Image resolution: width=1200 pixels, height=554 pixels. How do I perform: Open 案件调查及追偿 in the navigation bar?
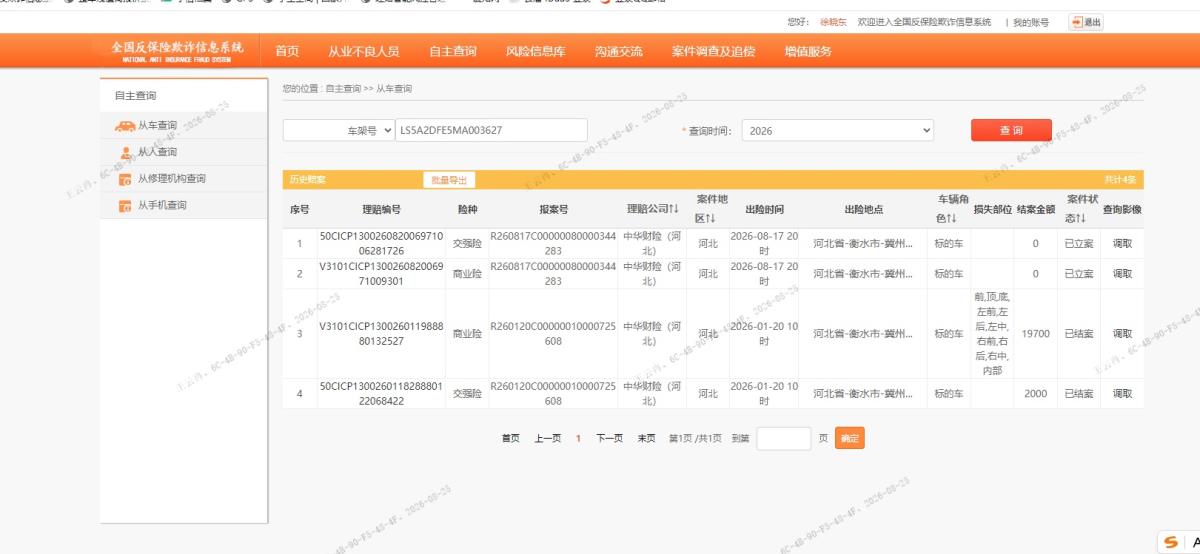(714, 52)
